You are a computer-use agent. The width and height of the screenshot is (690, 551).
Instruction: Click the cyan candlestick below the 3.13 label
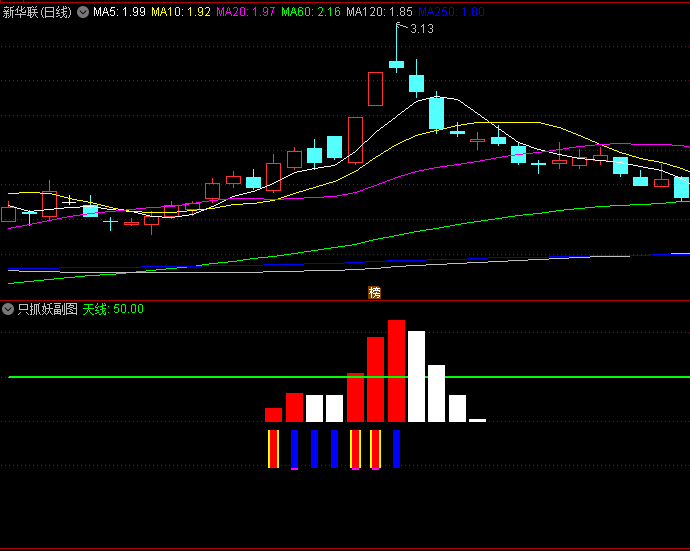[x=396, y=65]
